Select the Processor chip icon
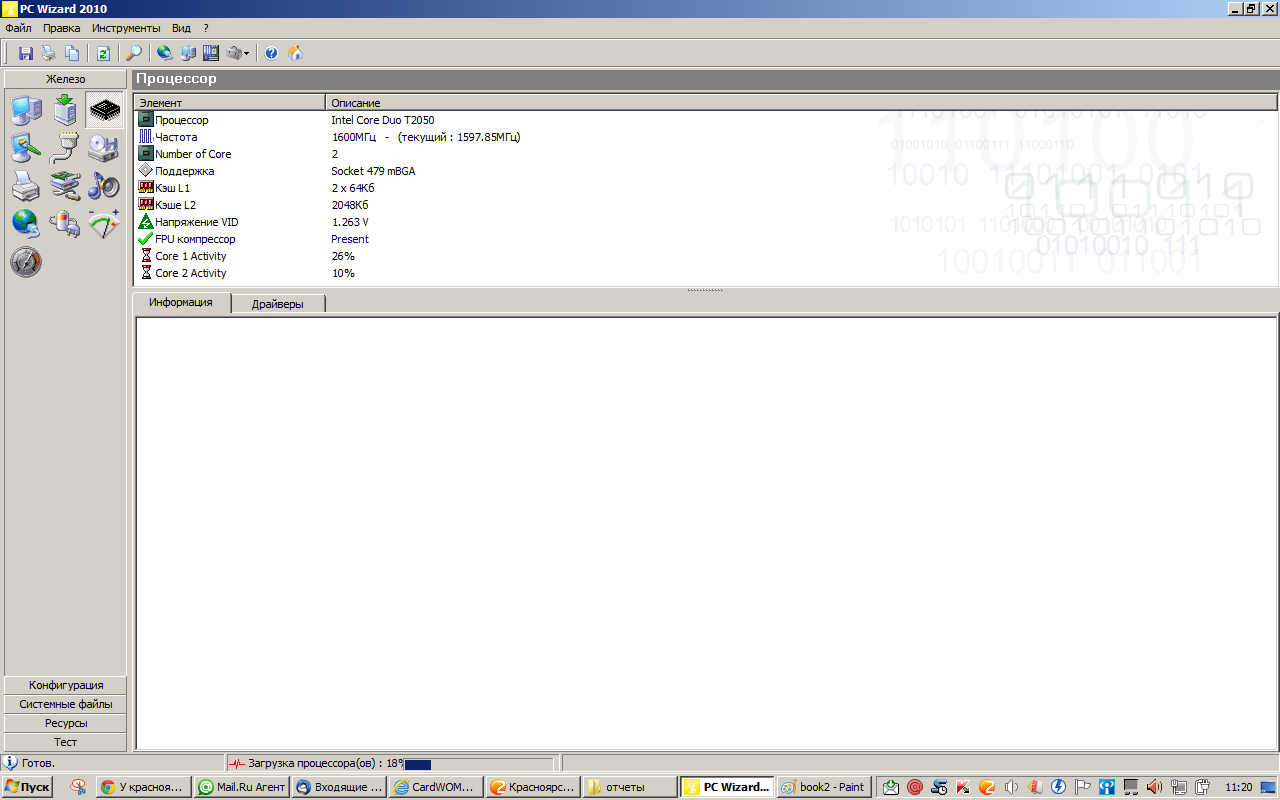This screenshot has width=1280, height=800. click(104, 111)
